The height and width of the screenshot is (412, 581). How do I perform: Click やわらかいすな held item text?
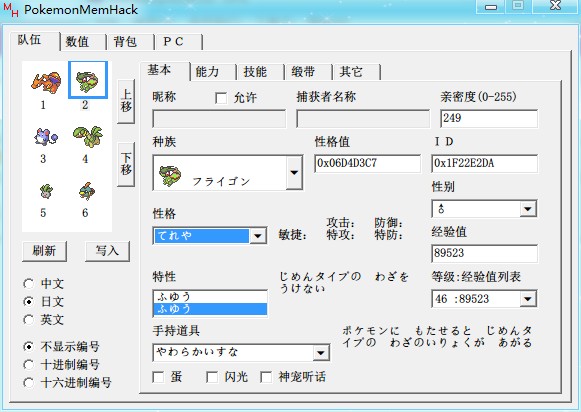point(197,352)
